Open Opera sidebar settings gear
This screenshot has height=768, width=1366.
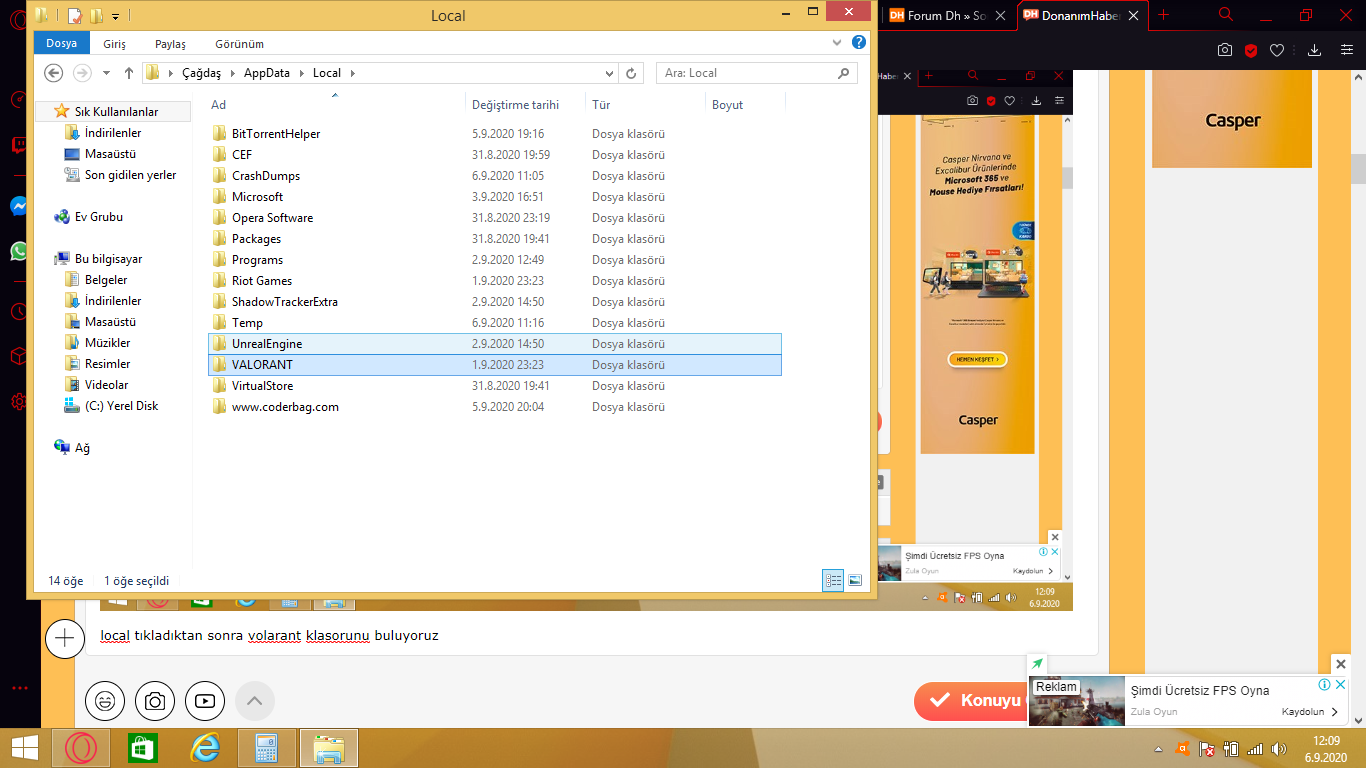tap(19, 401)
